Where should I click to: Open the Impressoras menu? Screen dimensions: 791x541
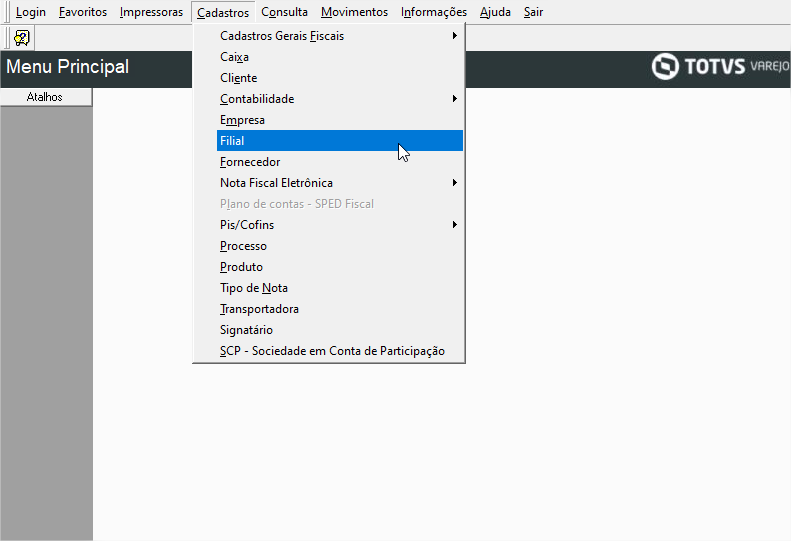[x=151, y=12]
